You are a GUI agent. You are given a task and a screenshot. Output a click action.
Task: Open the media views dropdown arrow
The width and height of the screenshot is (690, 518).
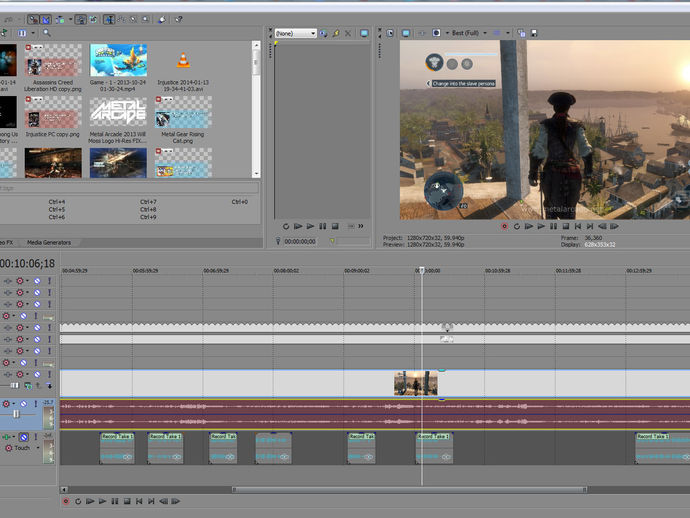pyautogui.click(x=33, y=33)
